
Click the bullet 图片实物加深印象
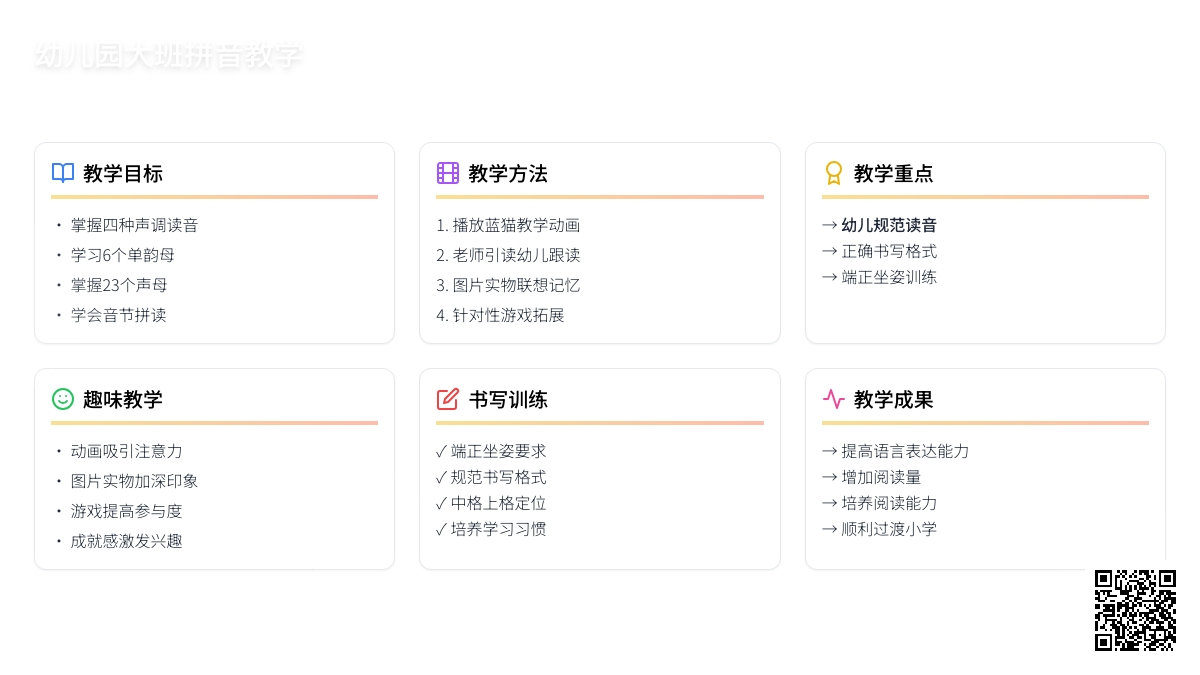pos(134,481)
